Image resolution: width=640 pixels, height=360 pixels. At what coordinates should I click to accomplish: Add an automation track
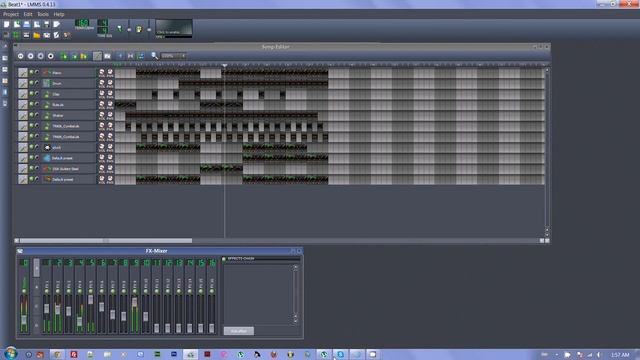84,56
